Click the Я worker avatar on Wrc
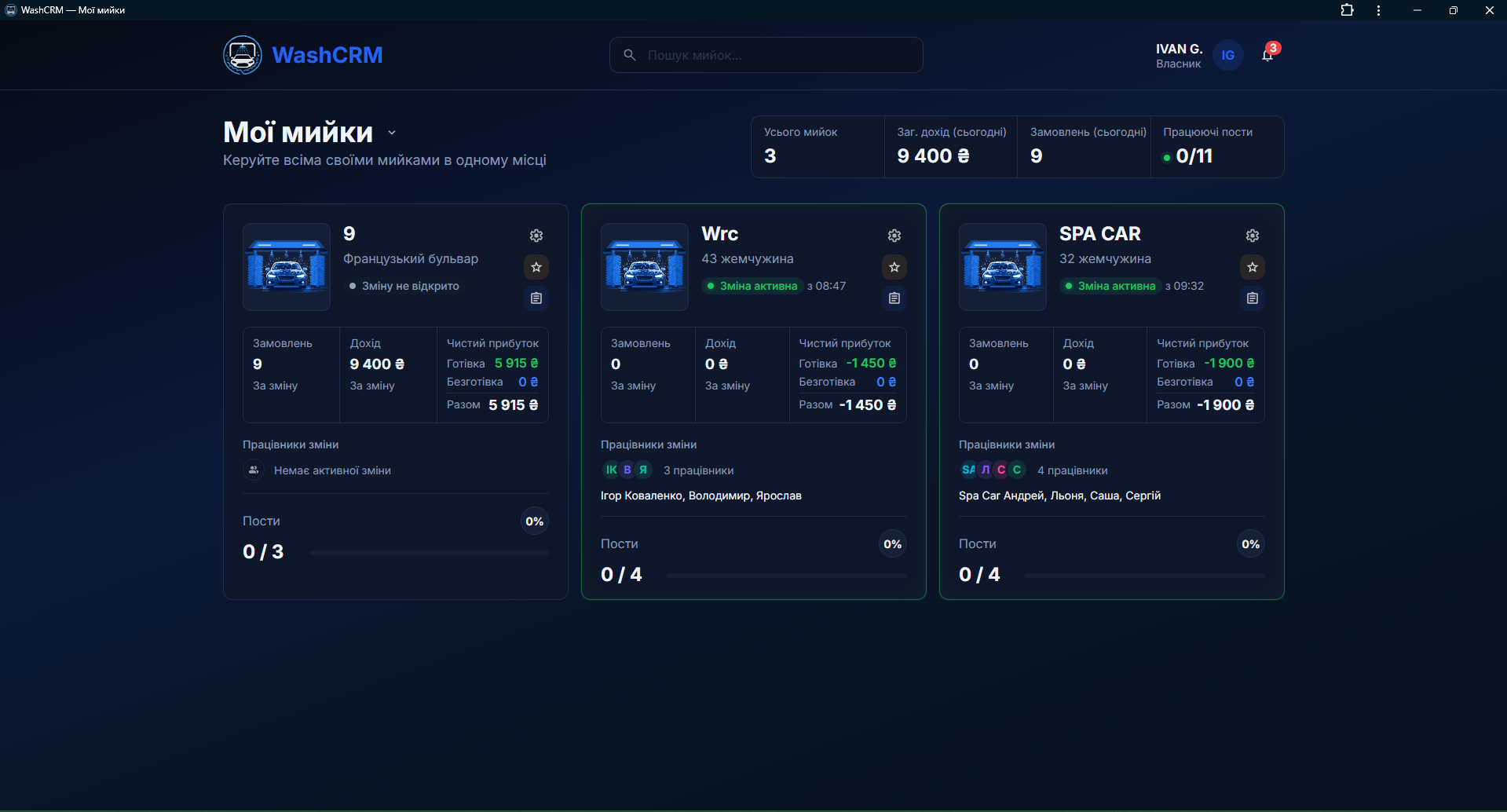This screenshot has width=1507, height=812. [643, 470]
